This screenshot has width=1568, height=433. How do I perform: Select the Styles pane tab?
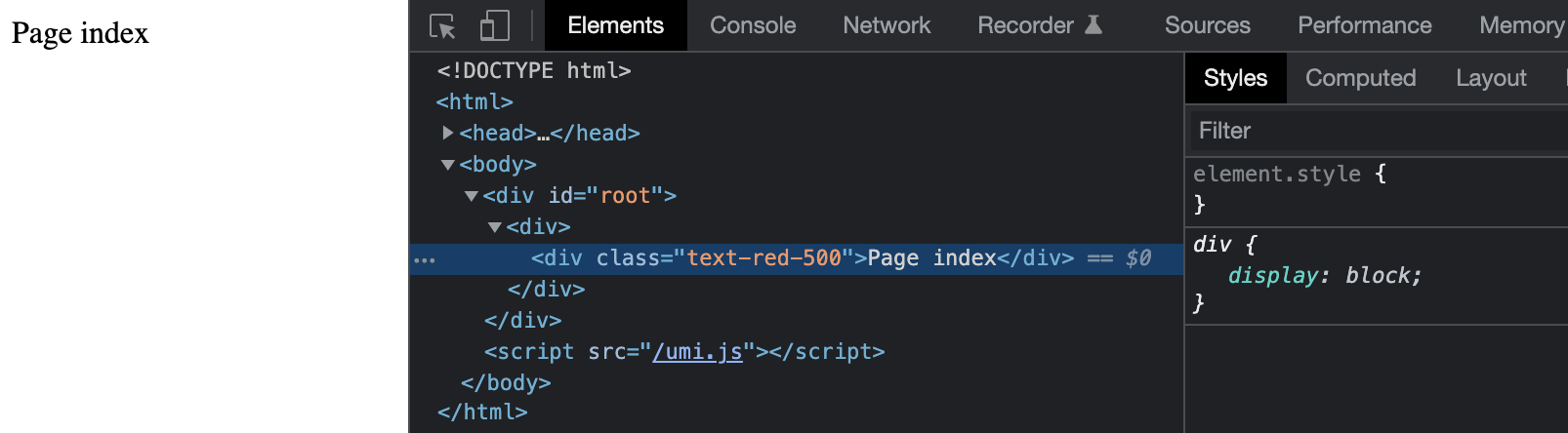tap(1235, 78)
